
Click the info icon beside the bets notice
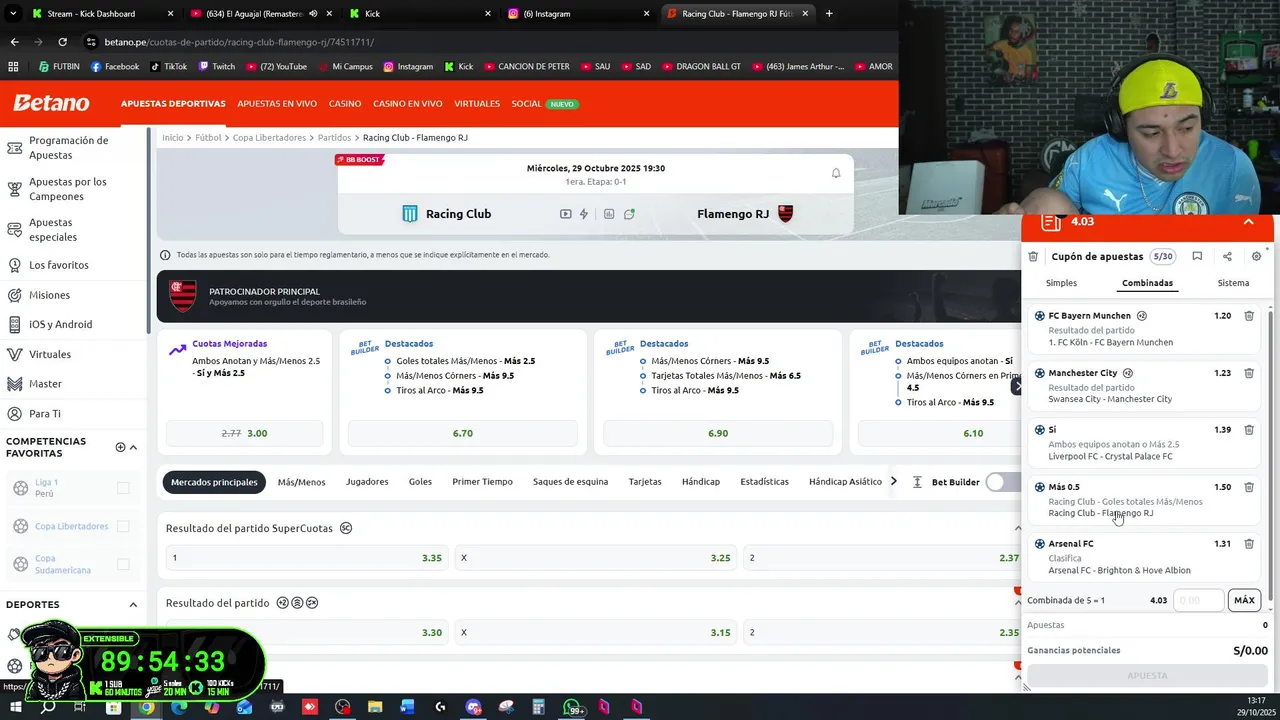[x=165, y=255]
